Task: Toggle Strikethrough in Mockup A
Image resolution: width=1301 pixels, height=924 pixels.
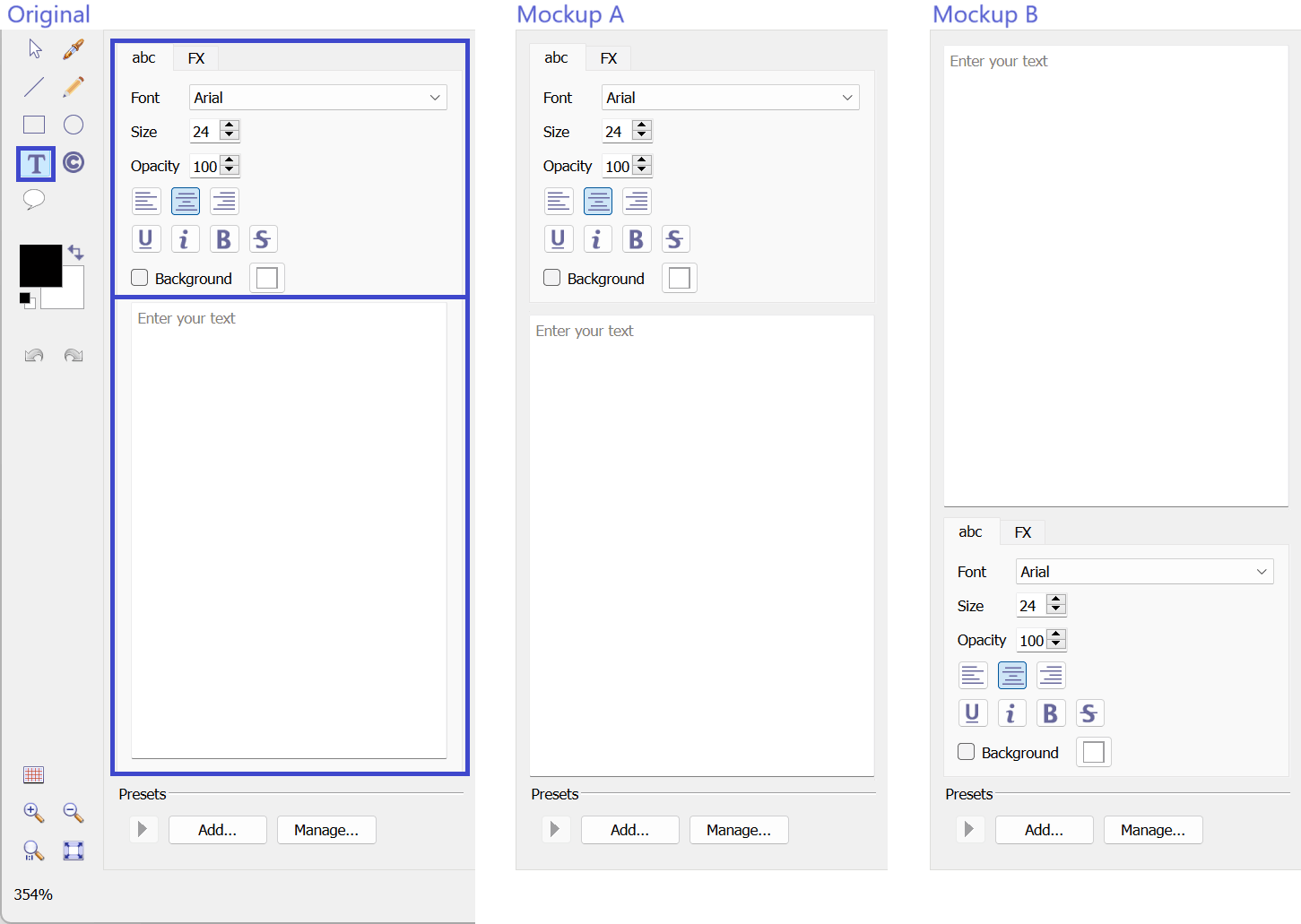Action: click(x=675, y=239)
